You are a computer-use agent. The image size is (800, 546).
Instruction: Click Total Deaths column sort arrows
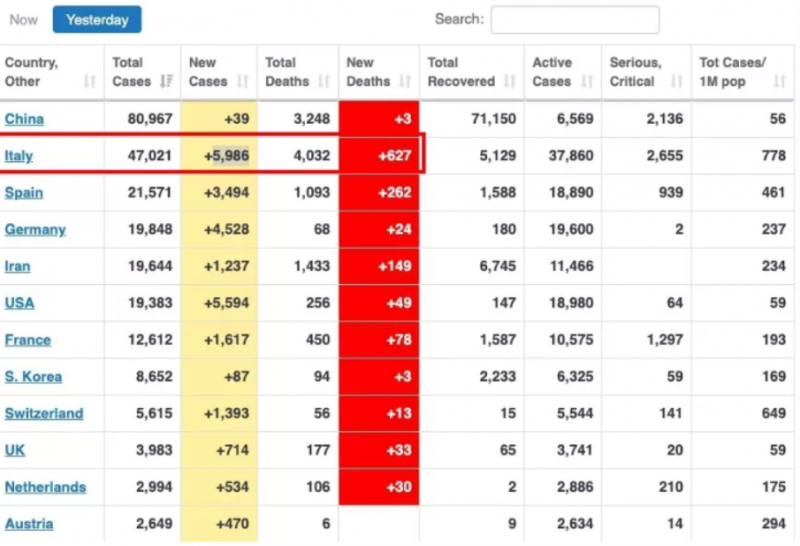click(x=324, y=82)
